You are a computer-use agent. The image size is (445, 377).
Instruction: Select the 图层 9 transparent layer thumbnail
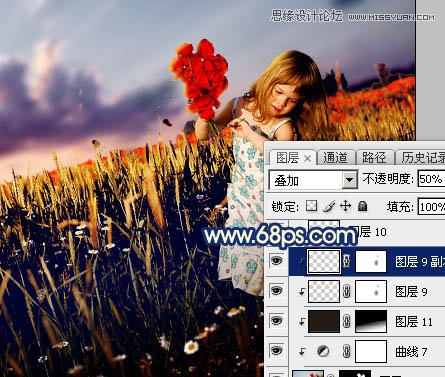click(x=324, y=291)
